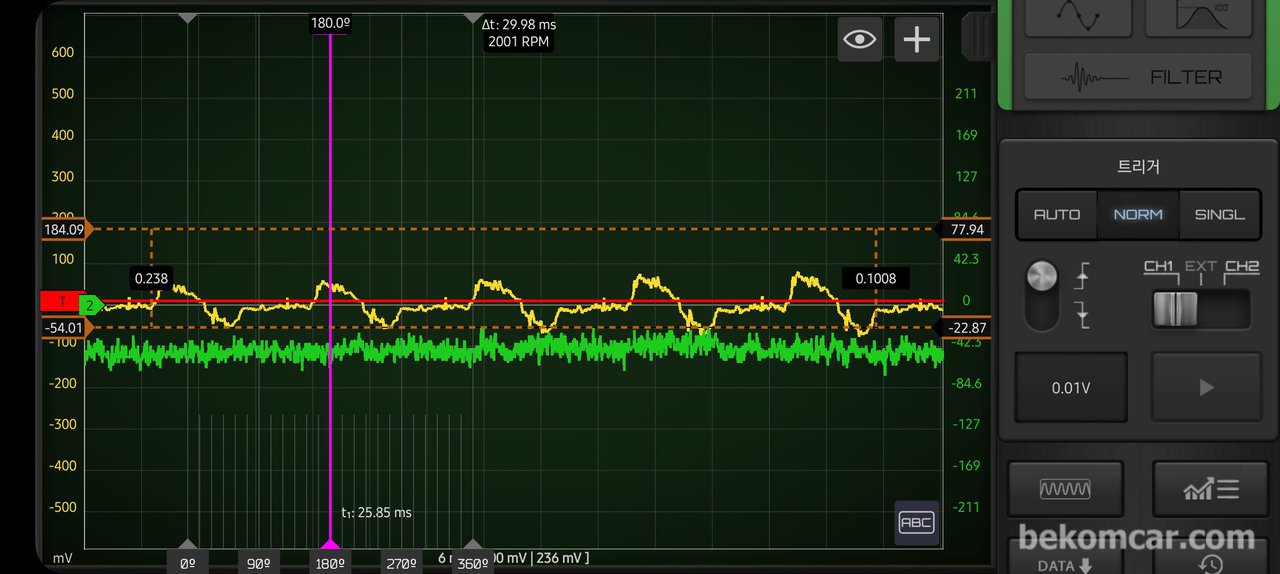Image resolution: width=1280 pixels, height=574 pixels.
Task: Open the ABC annotation tool
Action: click(x=916, y=523)
